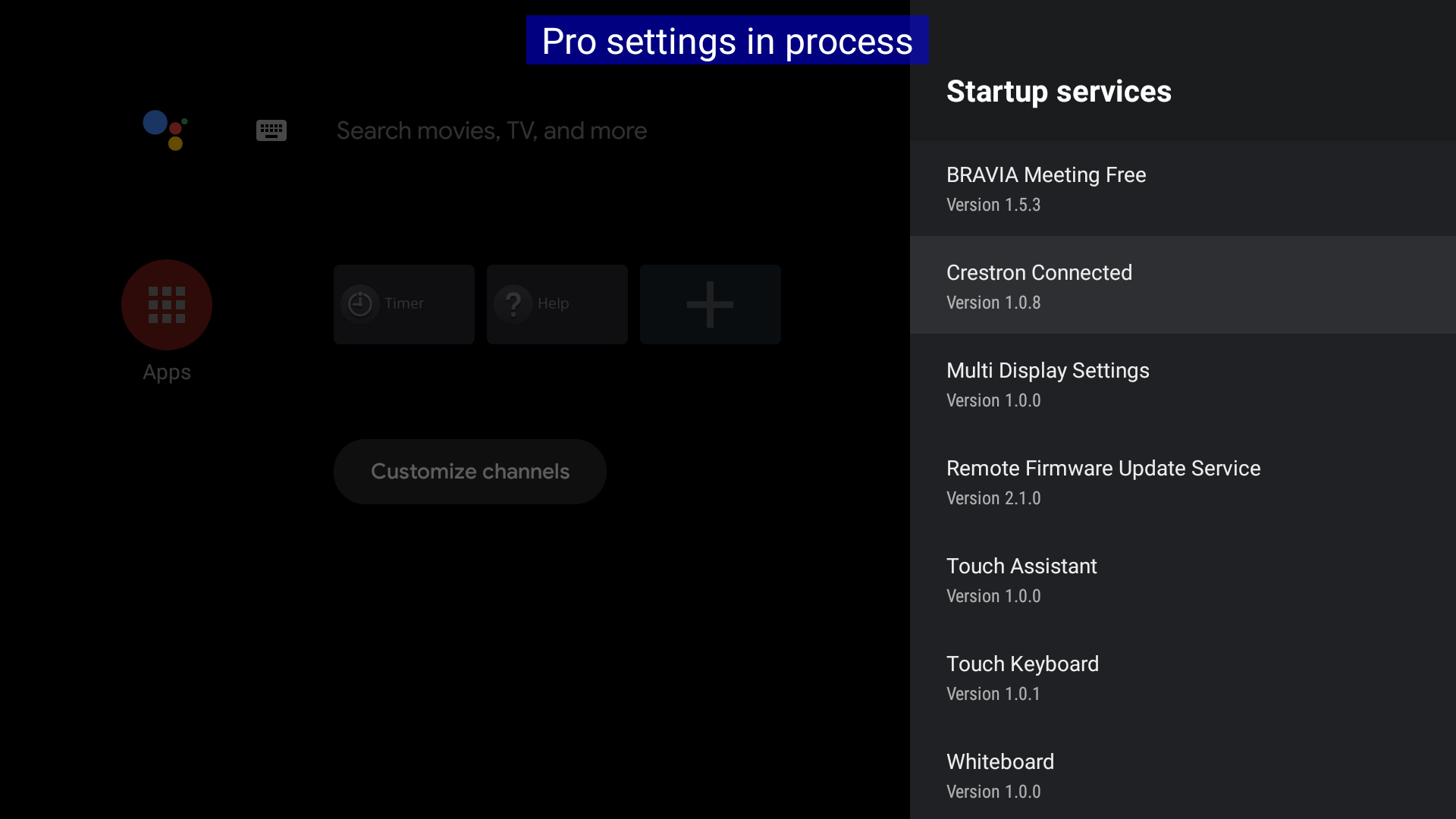The height and width of the screenshot is (819, 1456).
Task: Select BRAVIA Meeting Free service
Action: pyautogui.click(x=1182, y=188)
